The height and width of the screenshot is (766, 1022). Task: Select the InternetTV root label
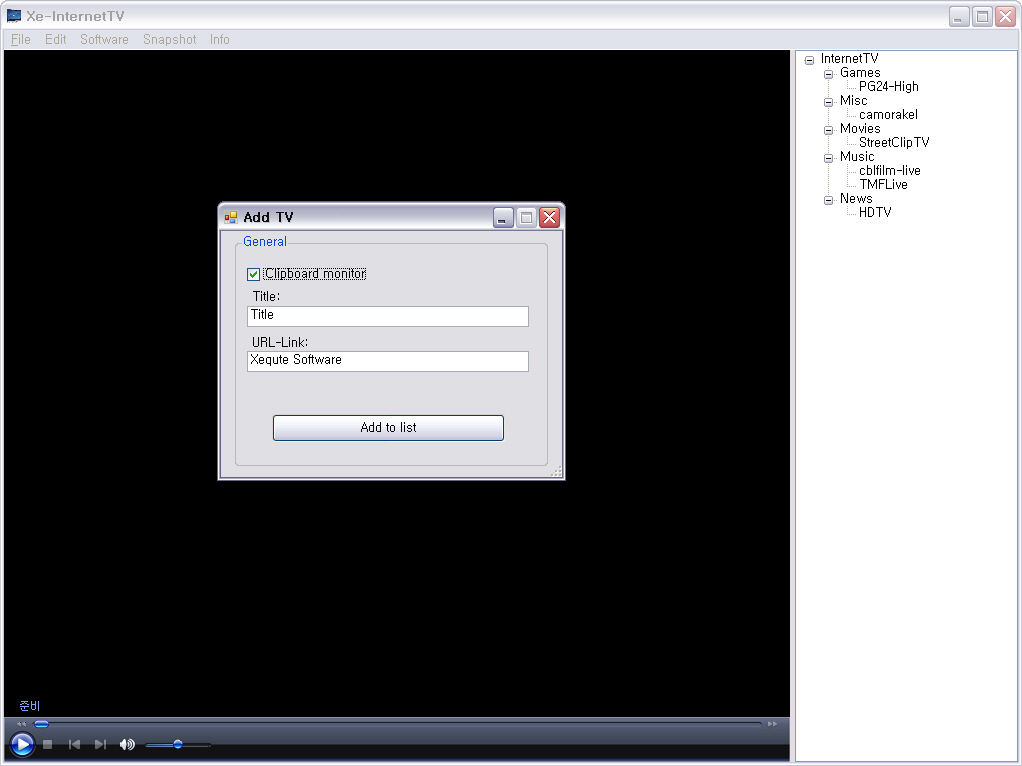[849, 59]
